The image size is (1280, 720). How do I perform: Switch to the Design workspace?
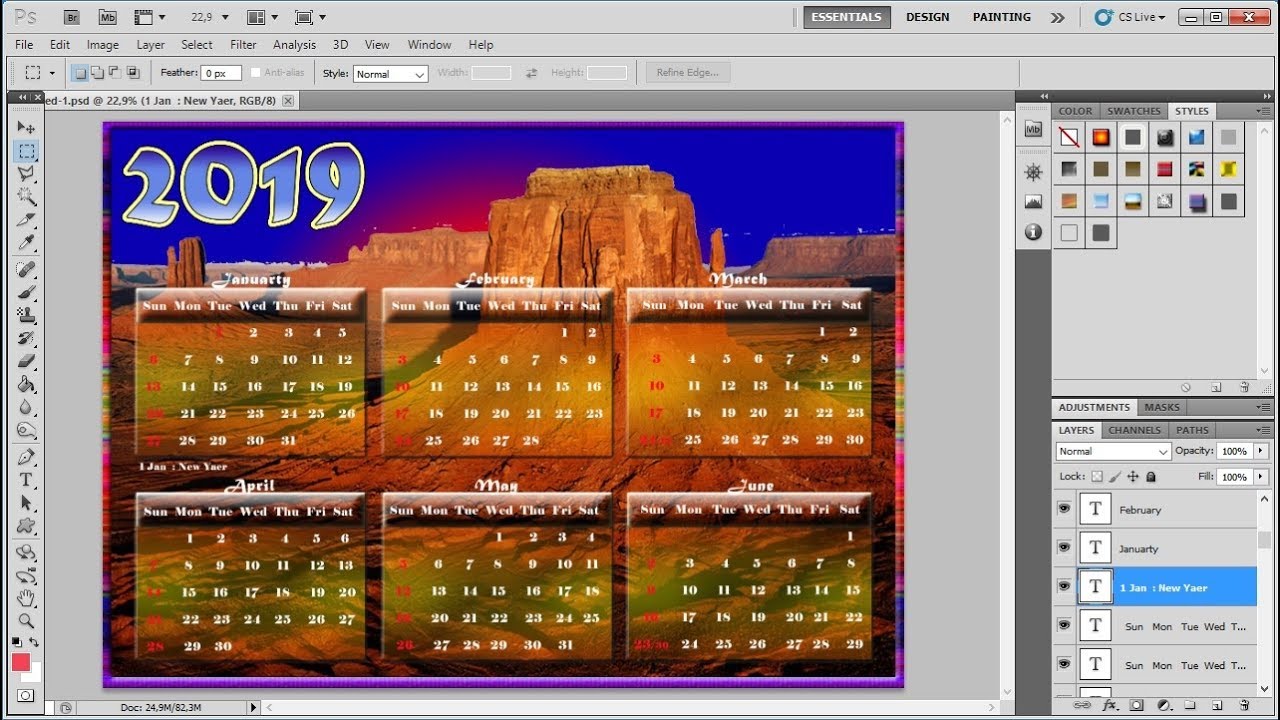[928, 17]
